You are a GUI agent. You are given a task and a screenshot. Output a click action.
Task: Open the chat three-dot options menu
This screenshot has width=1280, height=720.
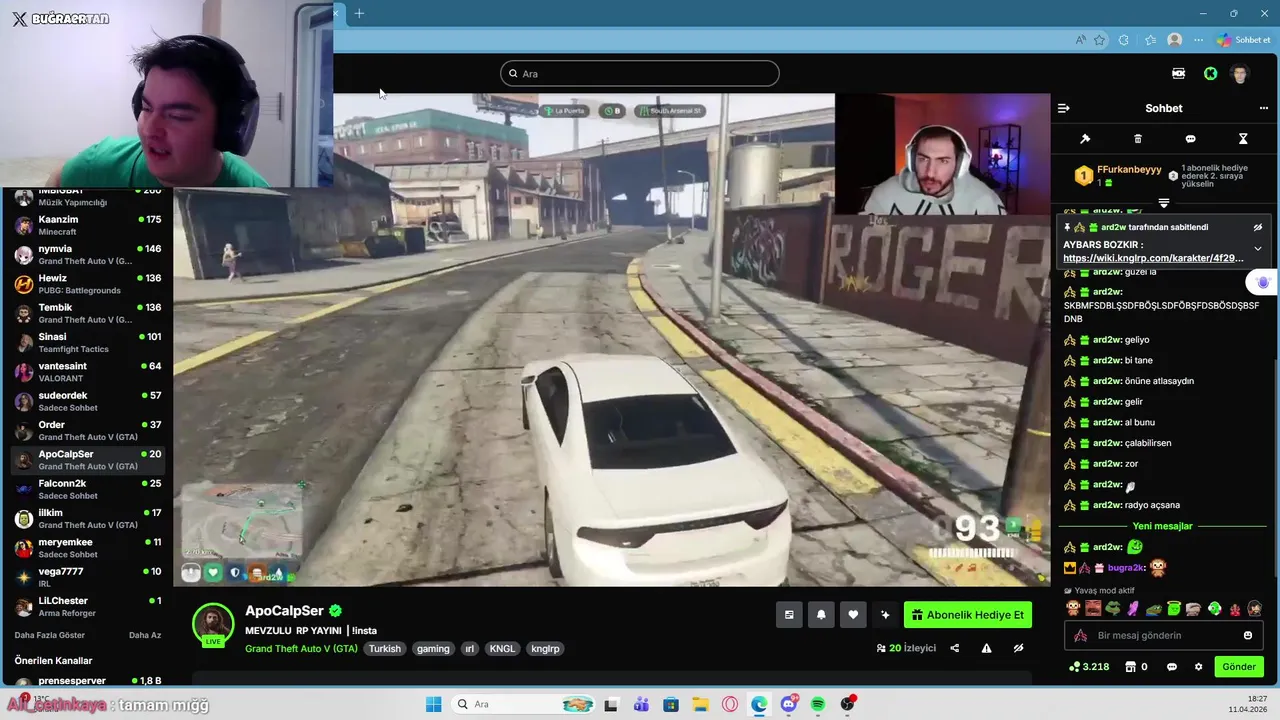pos(1263,108)
